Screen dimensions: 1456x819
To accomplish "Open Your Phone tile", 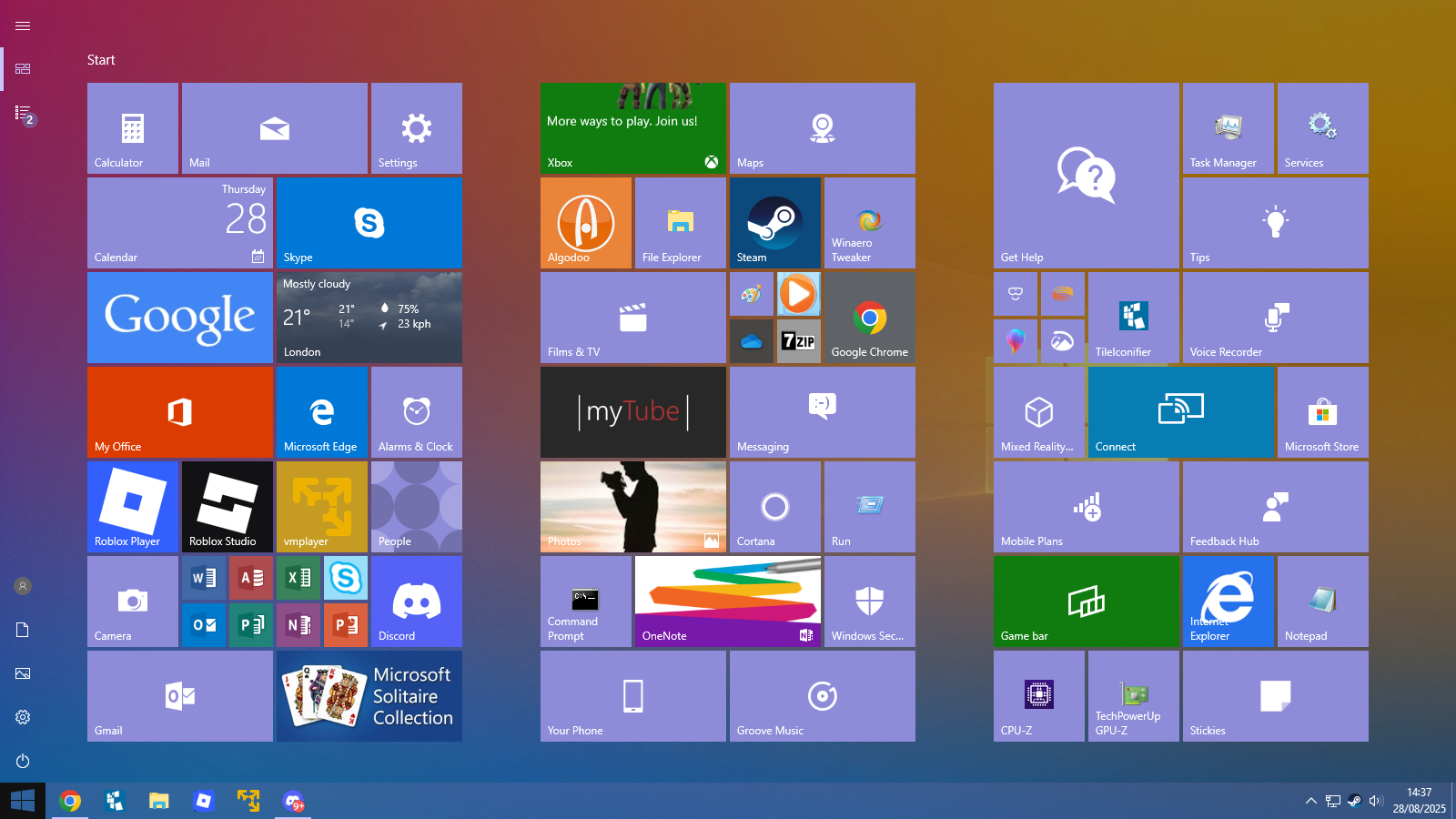I will coord(633,696).
